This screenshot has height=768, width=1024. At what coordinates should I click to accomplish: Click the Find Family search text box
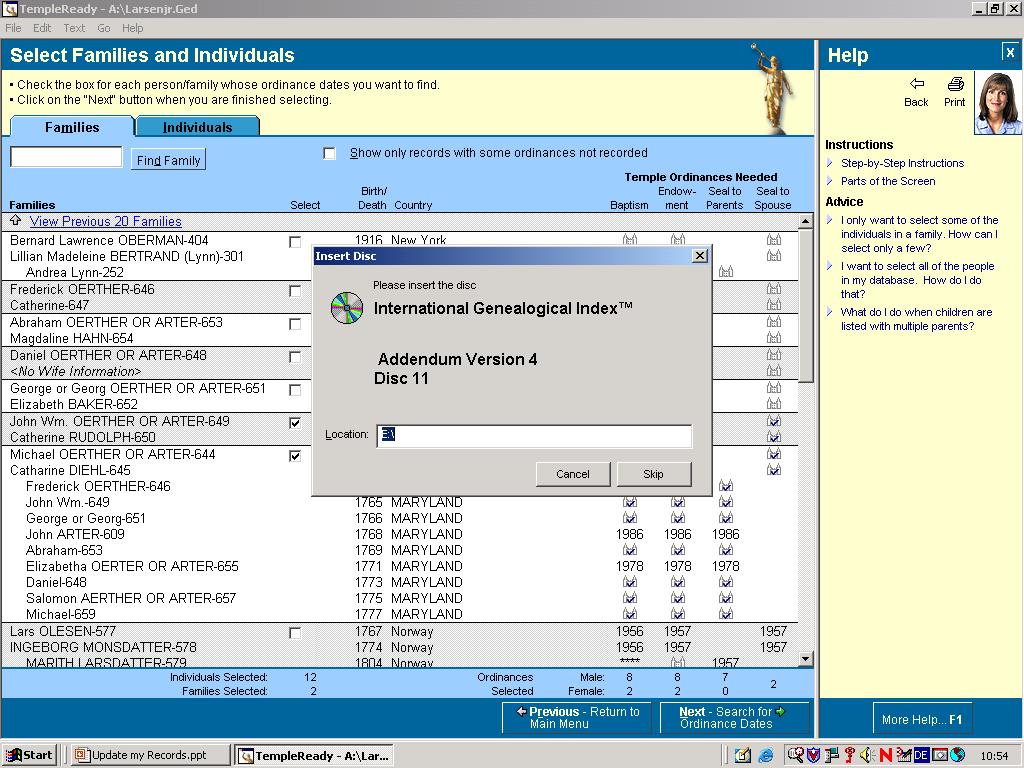point(66,157)
